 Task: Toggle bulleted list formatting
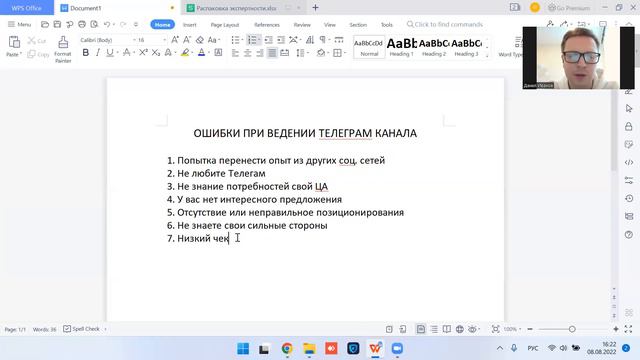[235, 40]
